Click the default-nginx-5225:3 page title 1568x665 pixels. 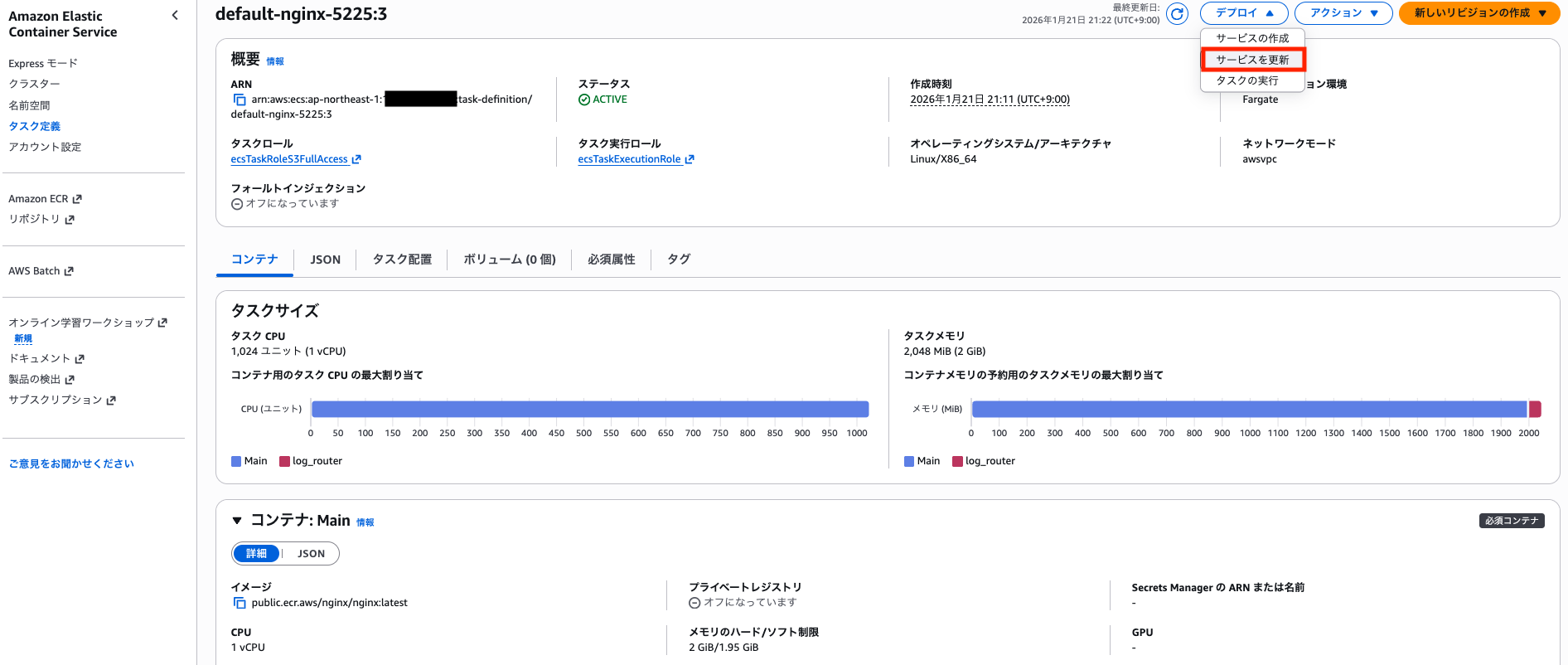click(x=301, y=14)
